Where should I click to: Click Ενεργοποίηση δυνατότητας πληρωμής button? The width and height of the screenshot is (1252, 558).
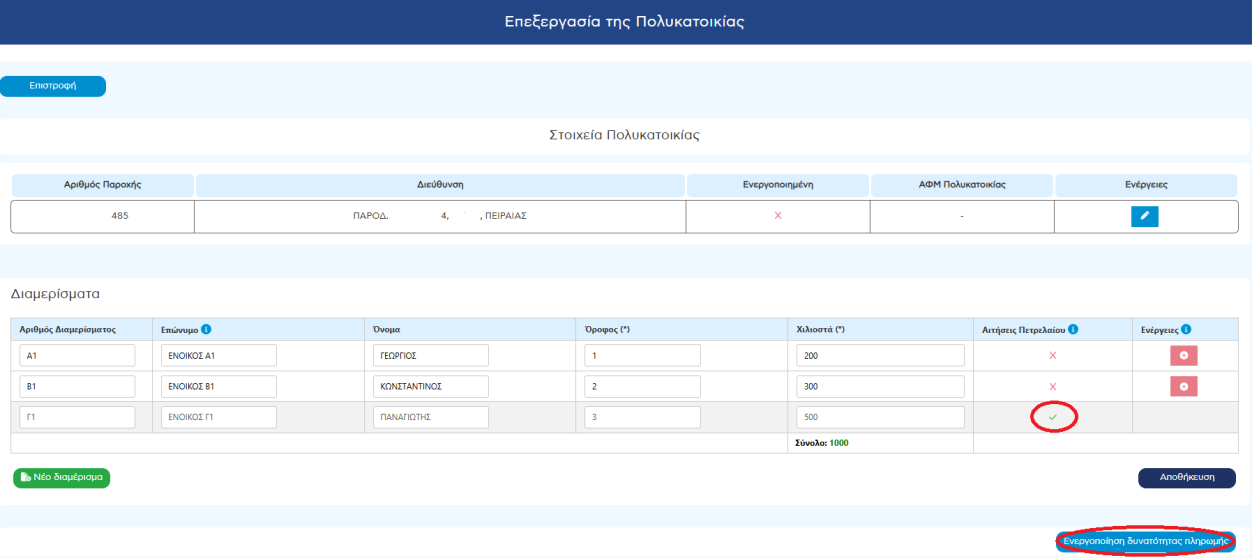(1145, 540)
